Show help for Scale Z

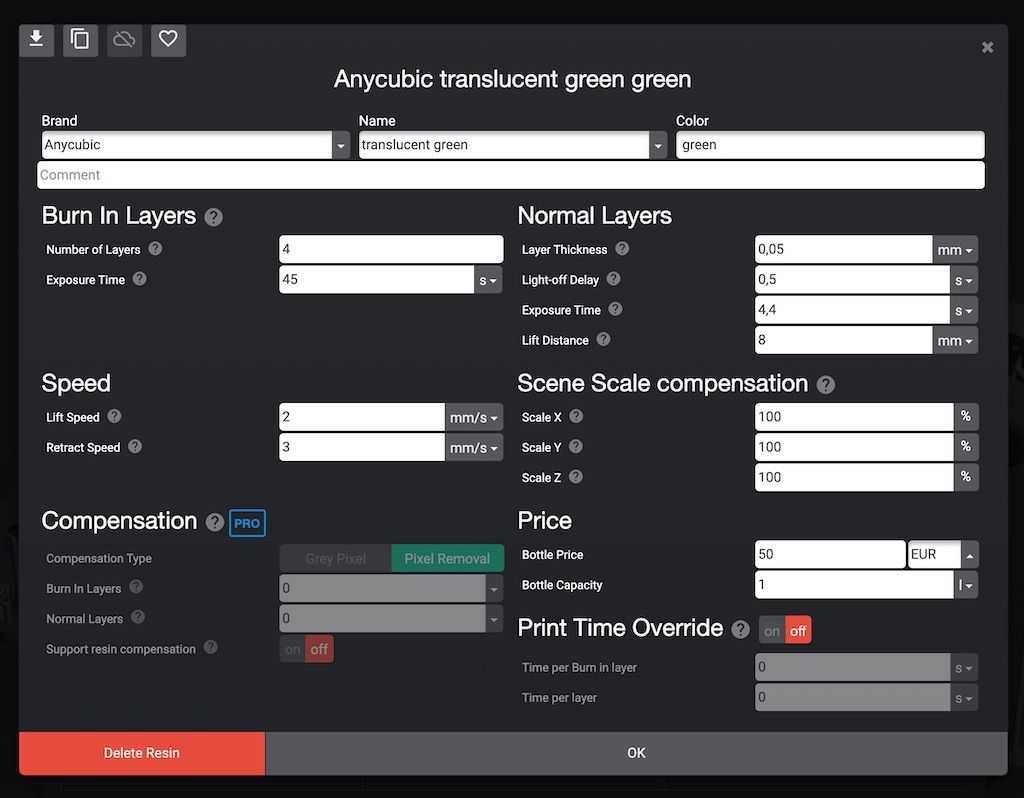575,476
